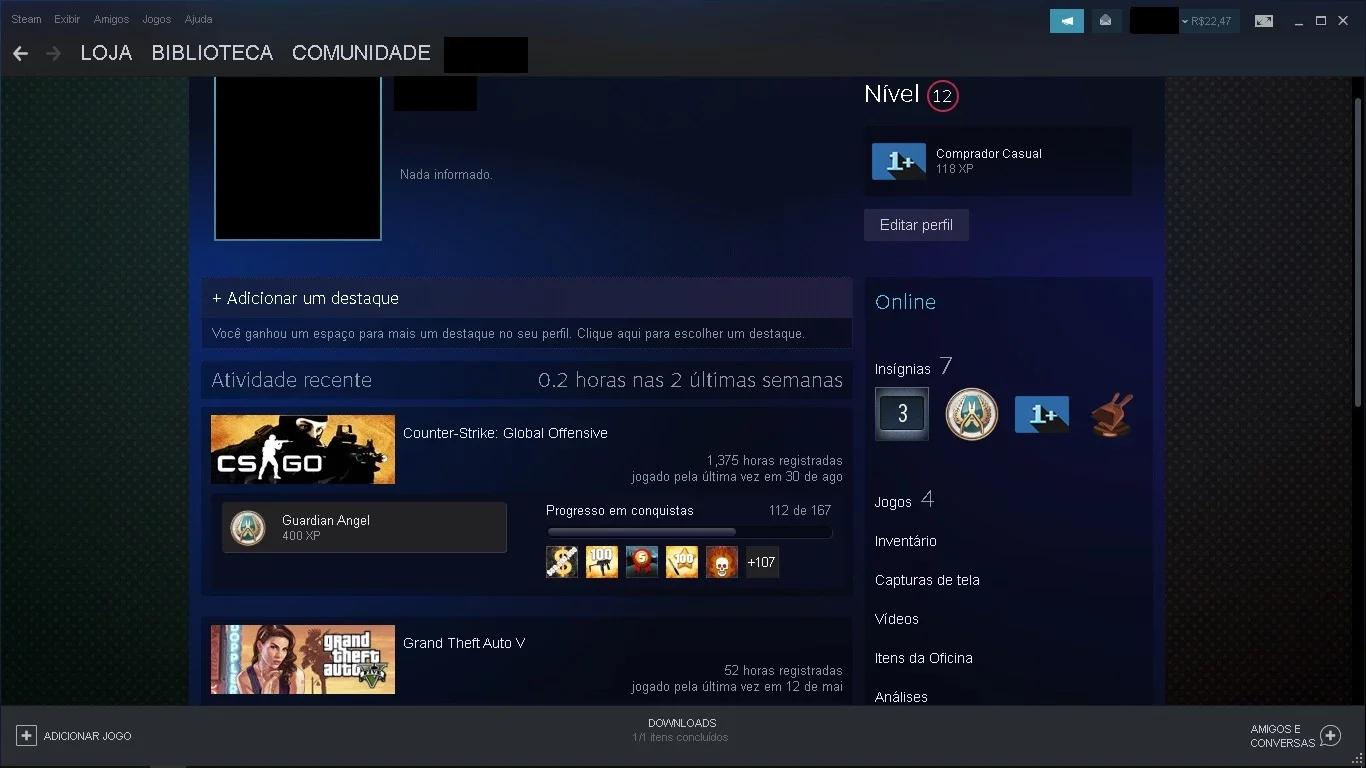Viewport: 1366px width, 768px height.
Task: Open the Grand Theft Auto V title link
Action: (x=464, y=643)
